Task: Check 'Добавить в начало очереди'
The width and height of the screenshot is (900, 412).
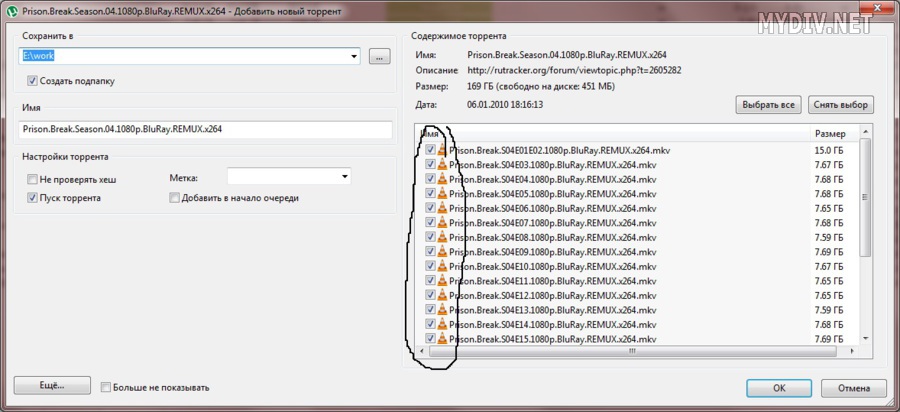Action: pyautogui.click(x=174, y=198)
